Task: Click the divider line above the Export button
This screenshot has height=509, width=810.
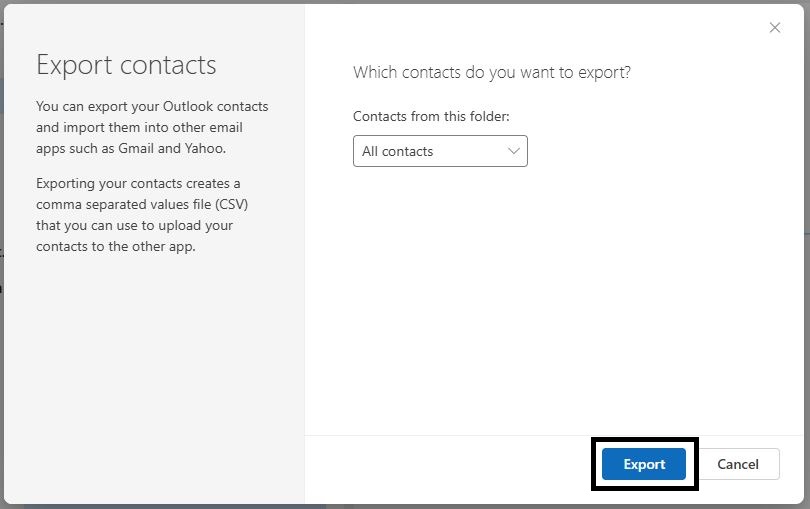Action: (554, 435)
